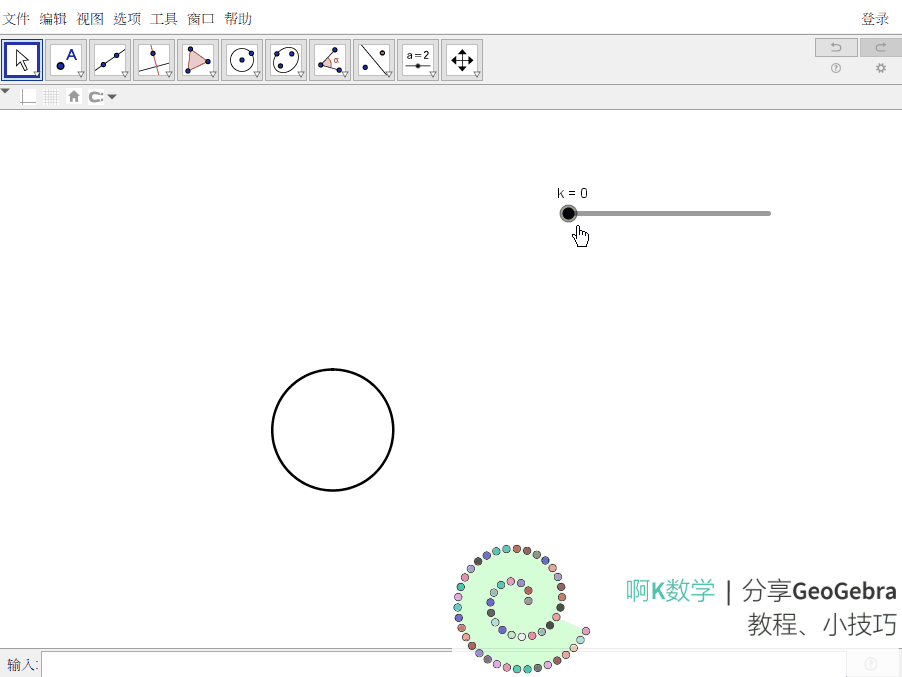This screenshot has height=677, width=902.
Task: Expand Line tool submenu arrow
Action: tap(125, 74)
